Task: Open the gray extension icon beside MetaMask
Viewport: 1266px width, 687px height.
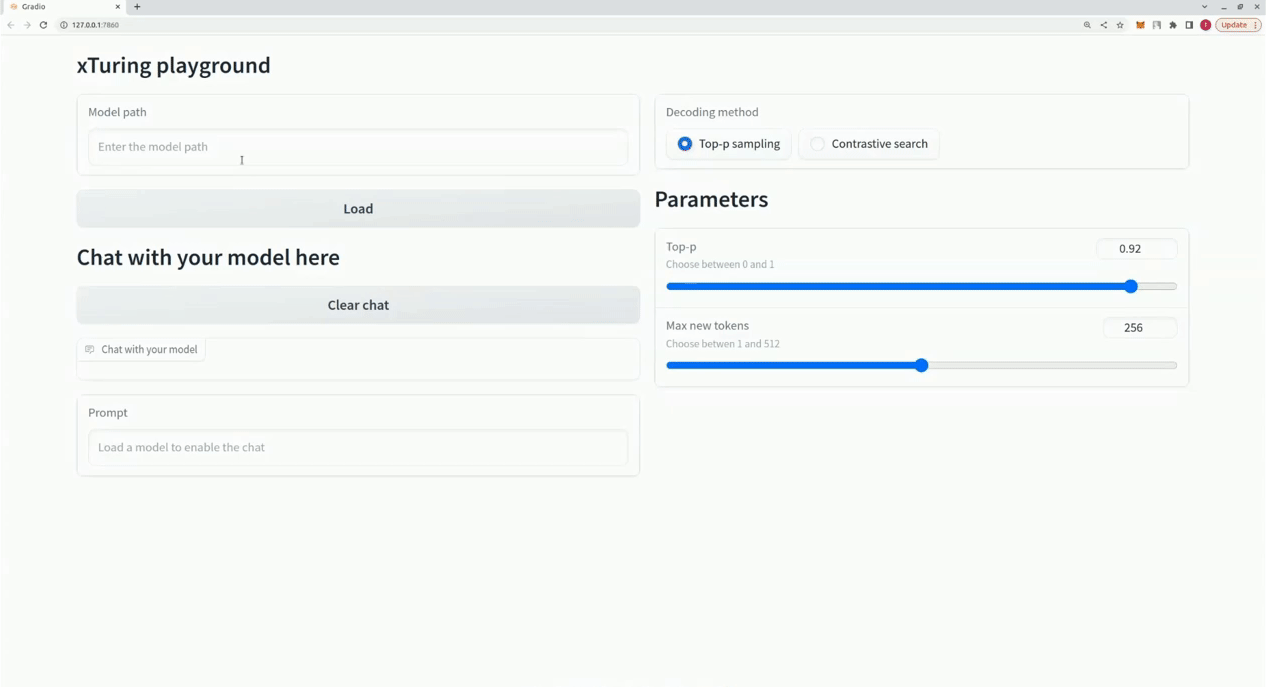Action: click(1157, 25)
